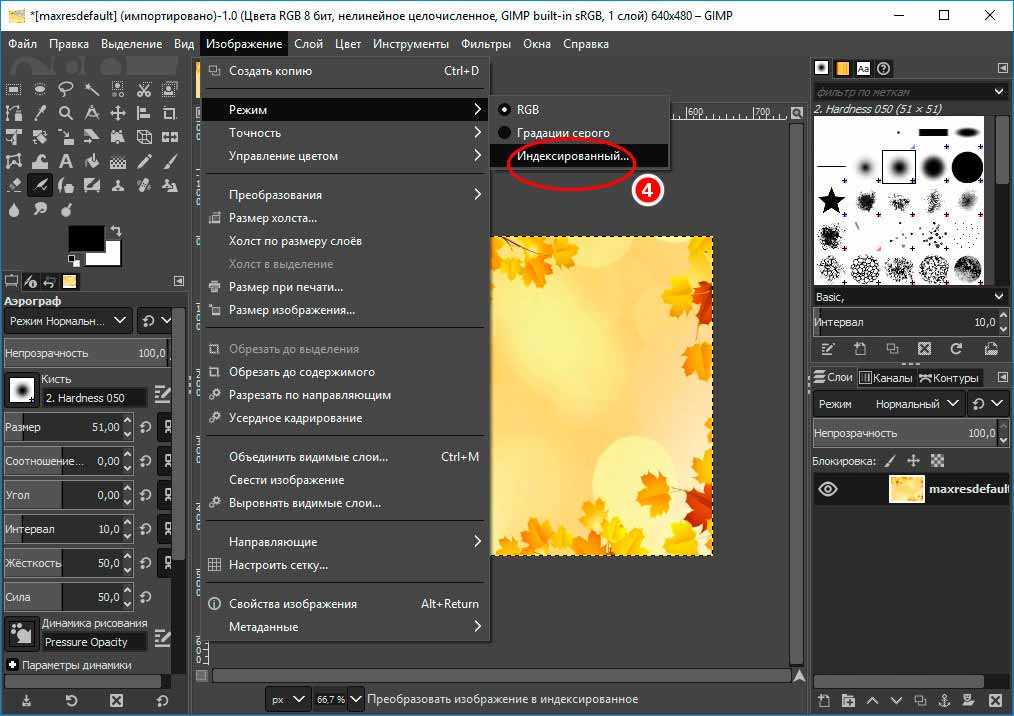1014x716 pixels.
Task: Click Индексированный... menu entry
Action: tap(573, 157)
